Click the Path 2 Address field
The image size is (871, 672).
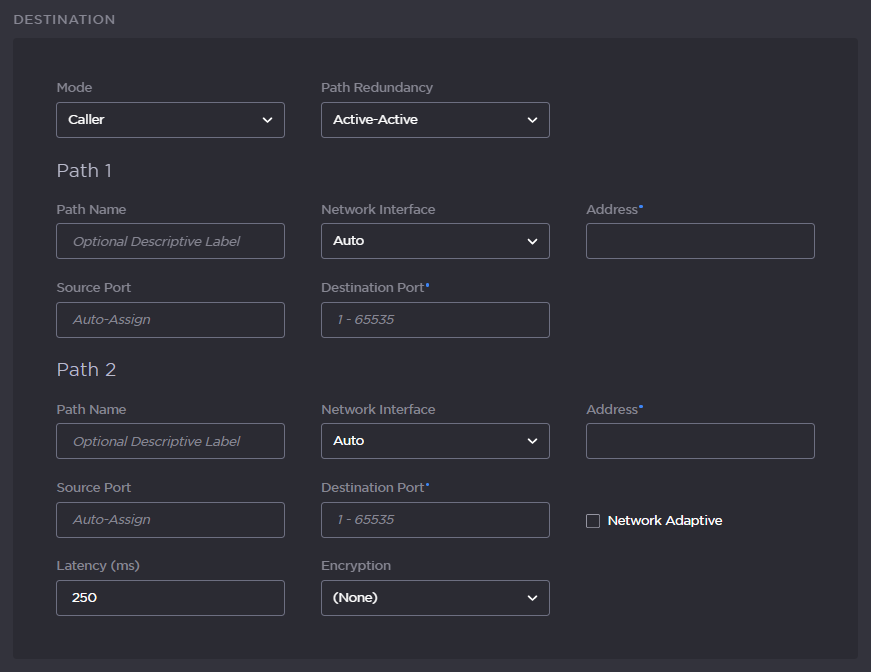700,440
